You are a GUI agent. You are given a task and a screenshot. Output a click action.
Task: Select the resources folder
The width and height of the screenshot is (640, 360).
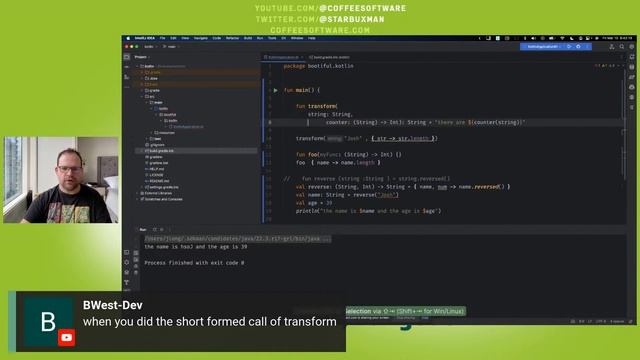[x=164, y=133]
